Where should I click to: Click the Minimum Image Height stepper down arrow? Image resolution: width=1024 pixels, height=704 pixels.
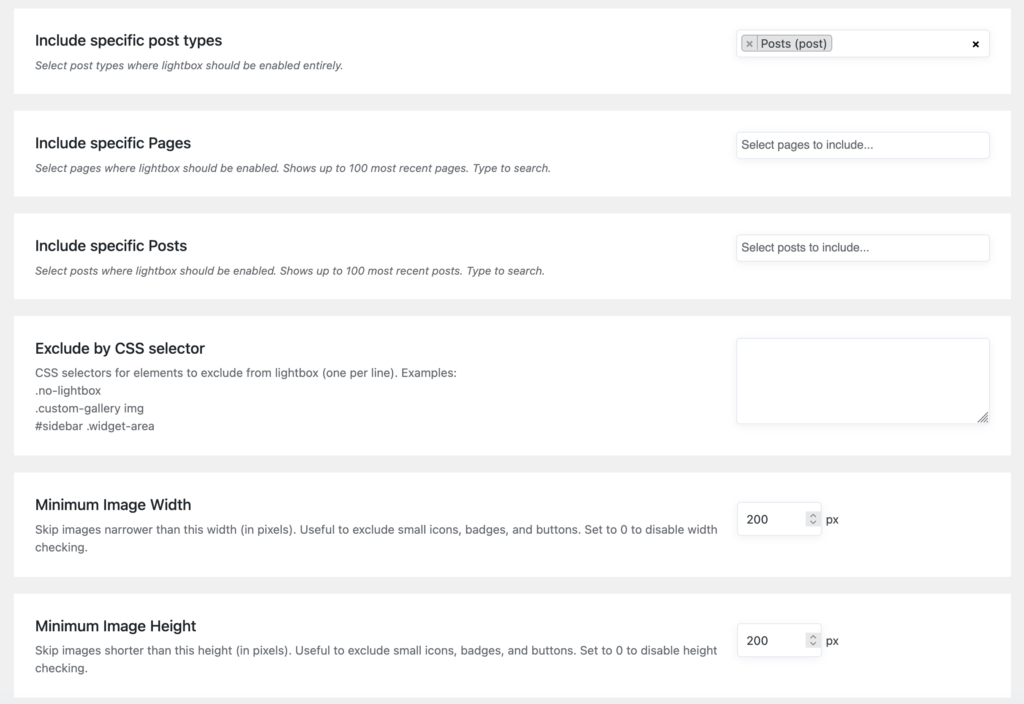[x=811, y=644]
